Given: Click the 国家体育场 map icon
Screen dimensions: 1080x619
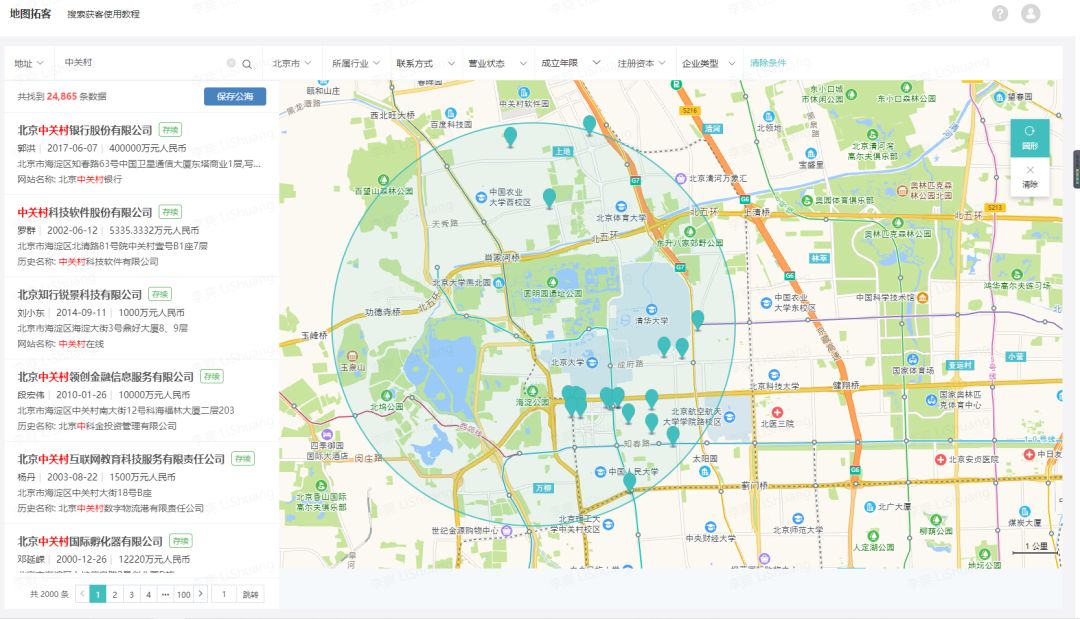Looking at the screenshot, I should coord(913,359).
